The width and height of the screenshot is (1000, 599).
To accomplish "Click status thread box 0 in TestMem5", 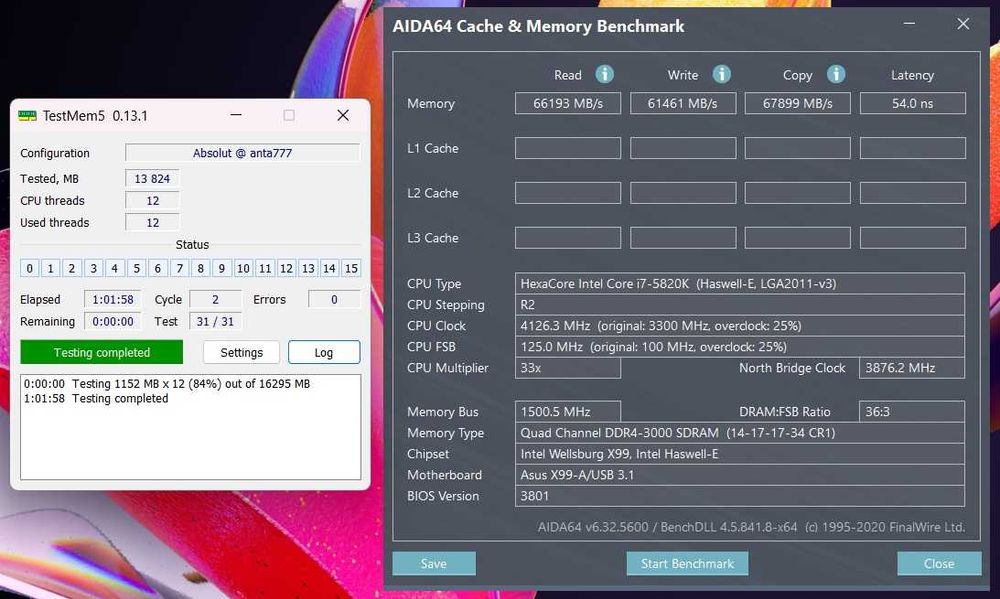I will point(29,269).
